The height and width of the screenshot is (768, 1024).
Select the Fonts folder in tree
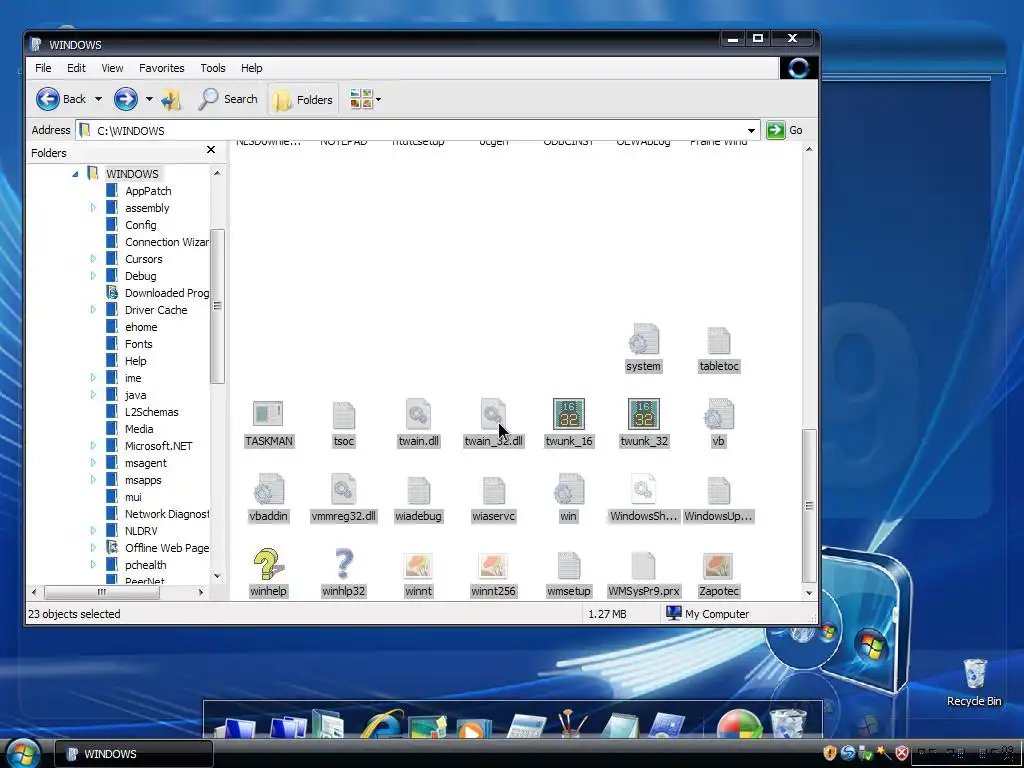point(138,344)
